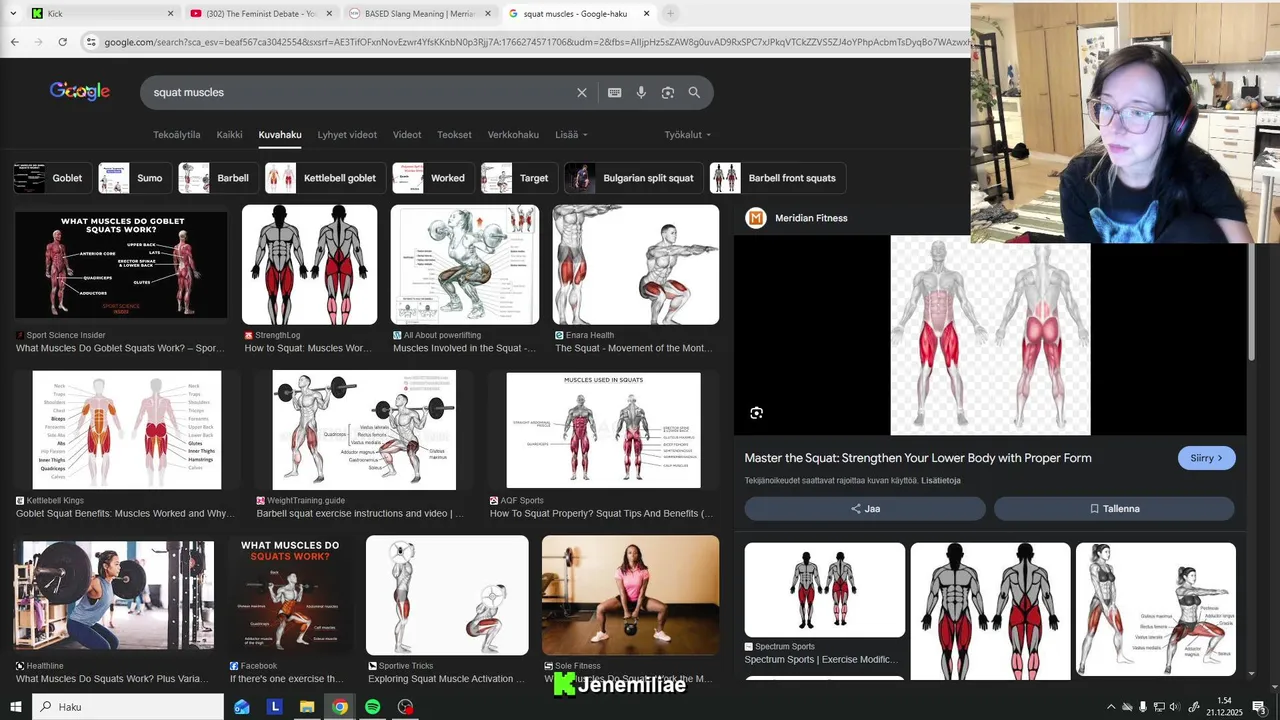Show hidden system tray icons
The image size is (1280, 720).
click(1110, 707)
